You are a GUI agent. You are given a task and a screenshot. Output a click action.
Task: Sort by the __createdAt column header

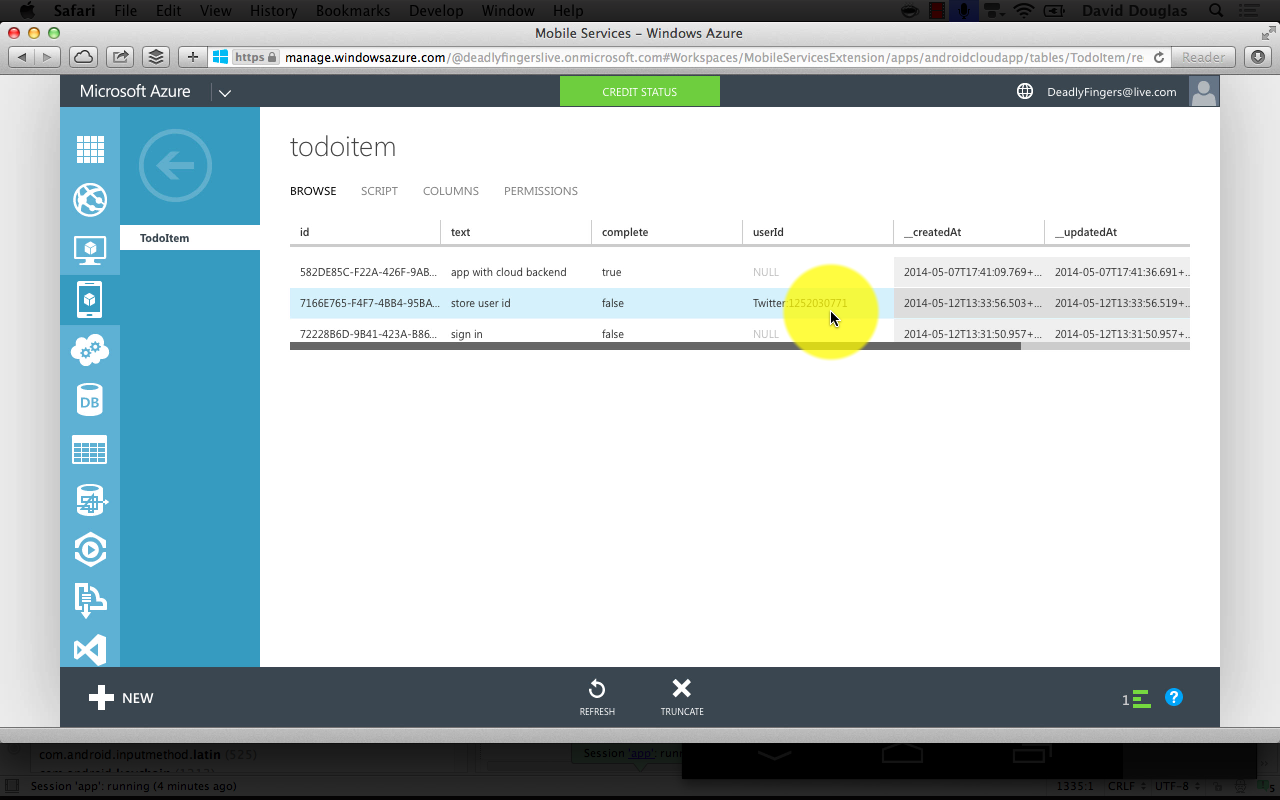pos(969,232)
